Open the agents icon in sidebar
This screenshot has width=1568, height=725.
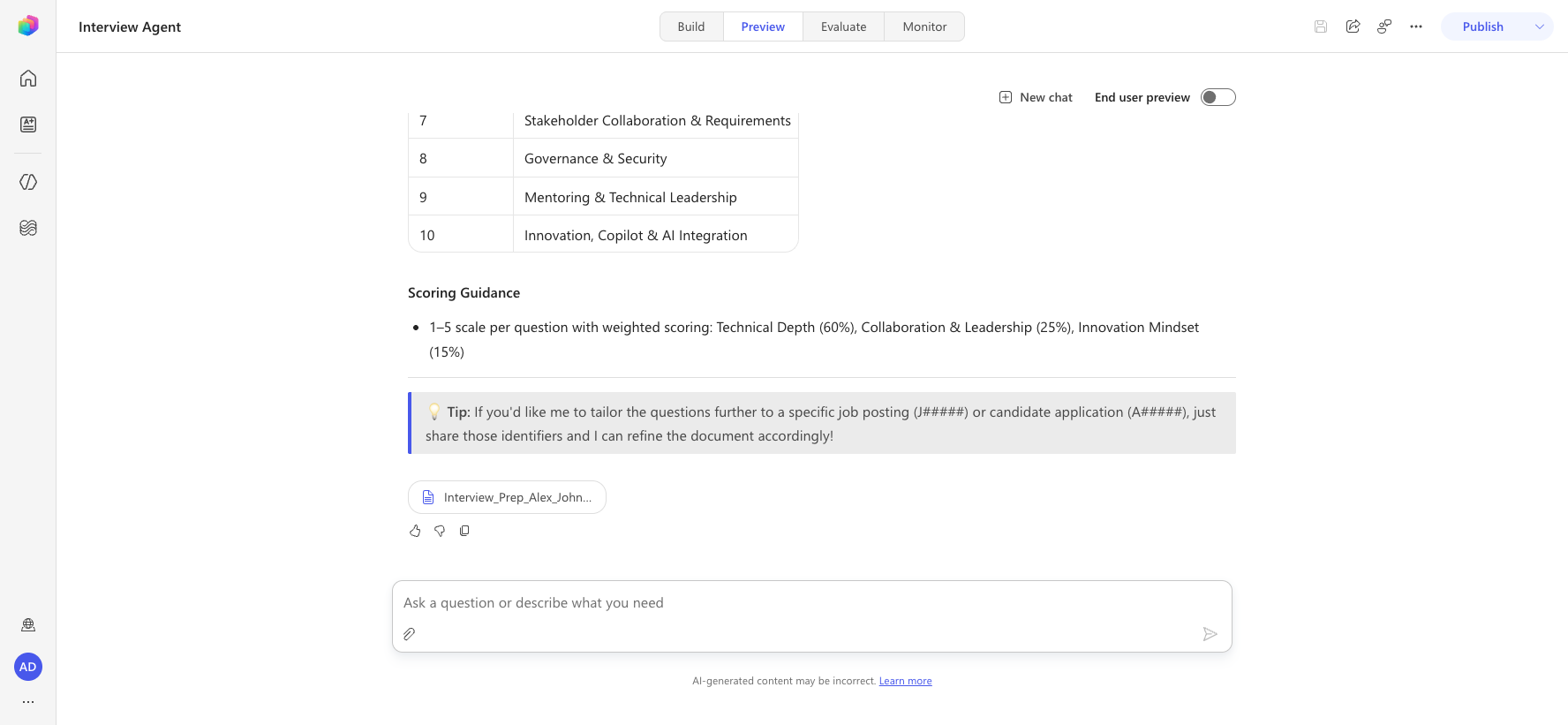(28, 125)
